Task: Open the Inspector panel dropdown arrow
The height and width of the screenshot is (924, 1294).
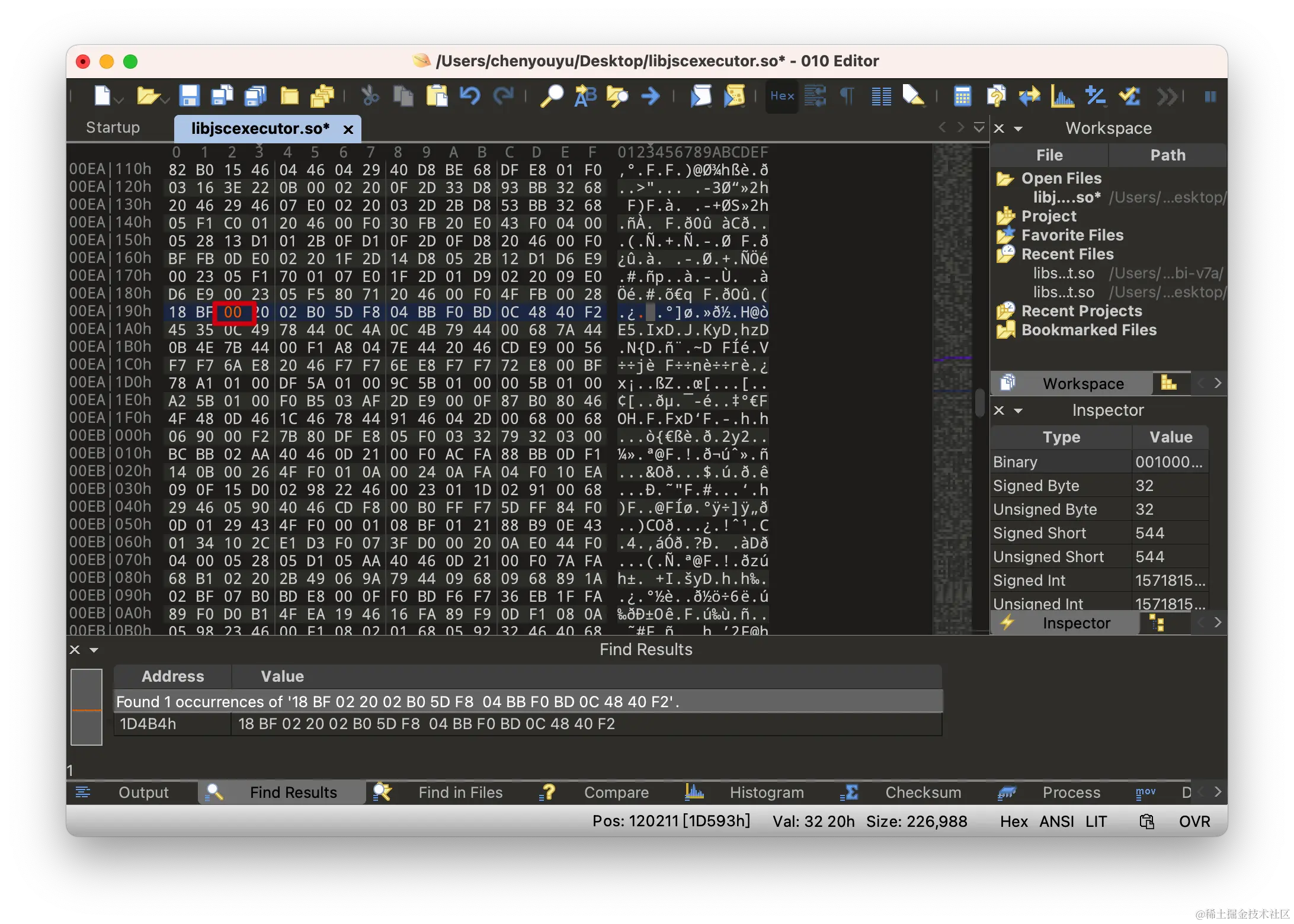Action: tap(1018, 410)
